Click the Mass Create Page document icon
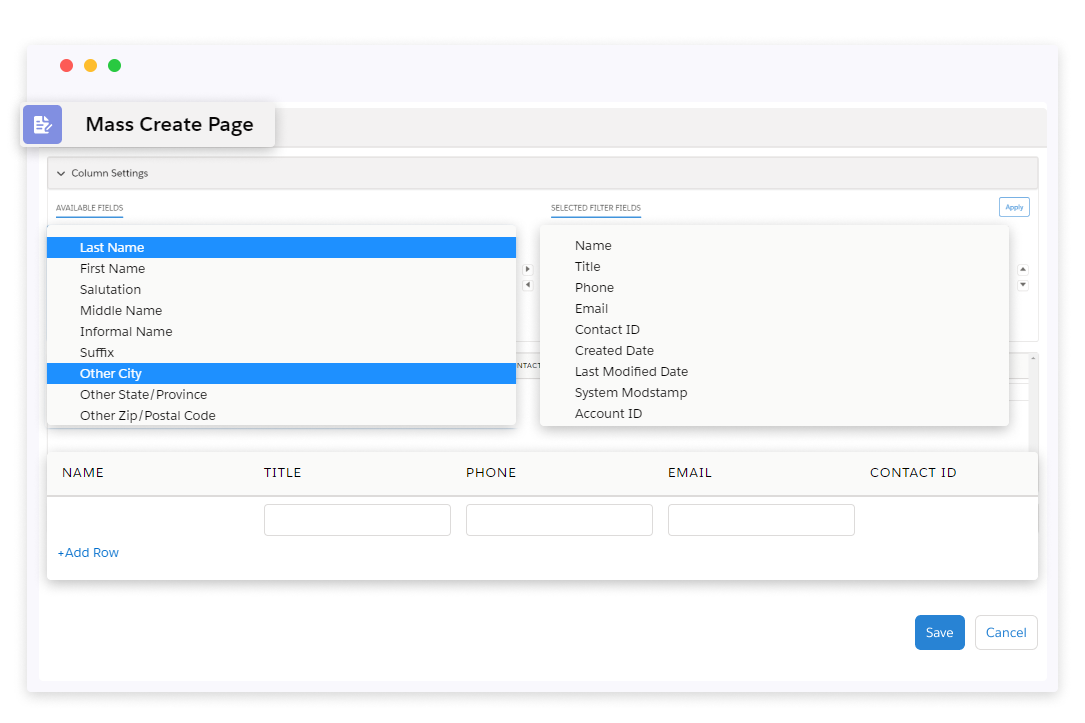Viewport: 1085px width, 723px height. (42, 125)
